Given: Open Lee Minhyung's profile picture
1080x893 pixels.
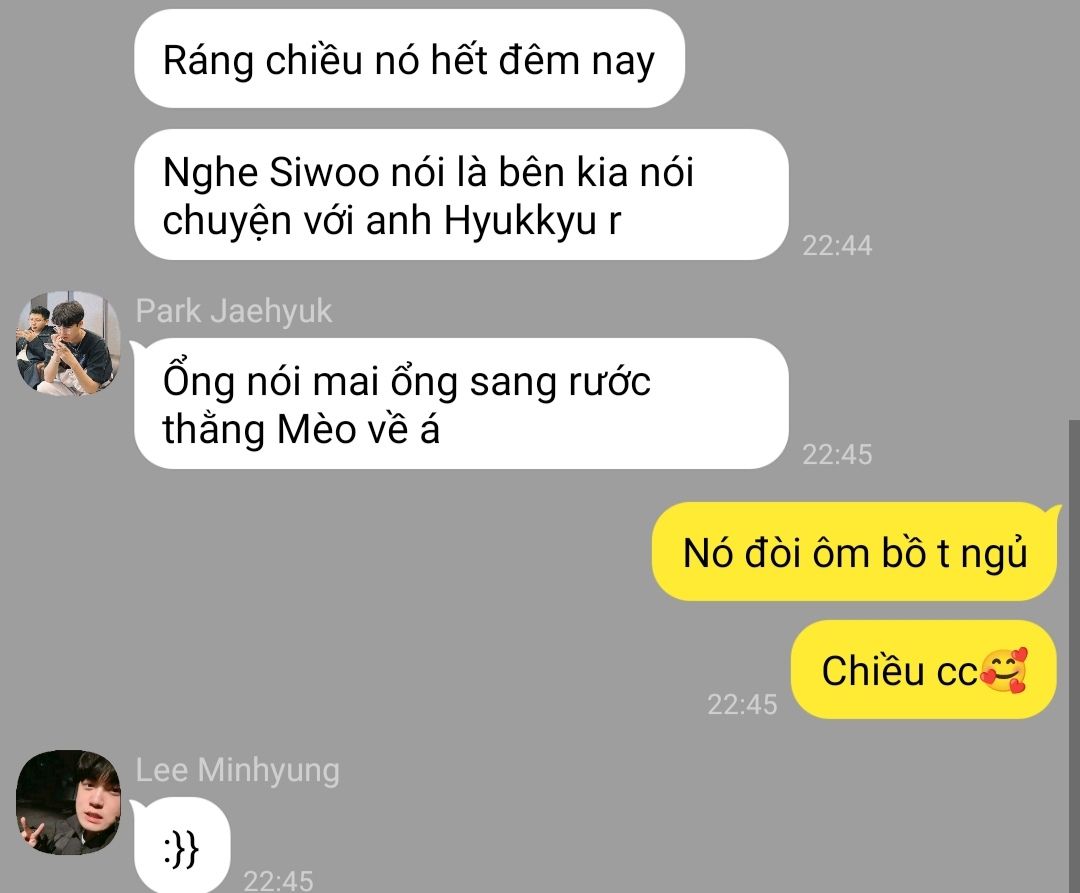Looking at the screenshot, I should (68, 802).
